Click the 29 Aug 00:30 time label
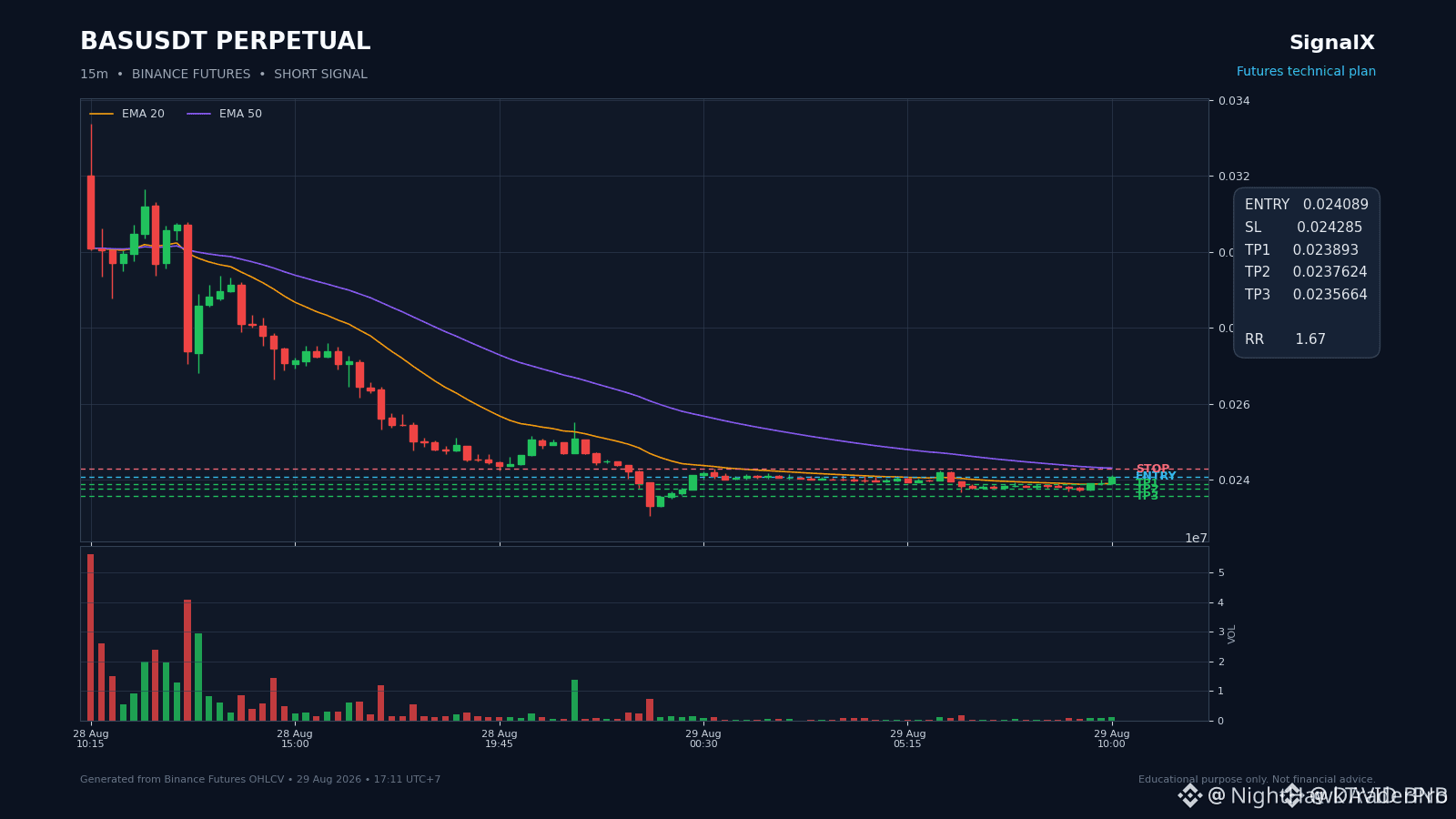 point(703,739)
